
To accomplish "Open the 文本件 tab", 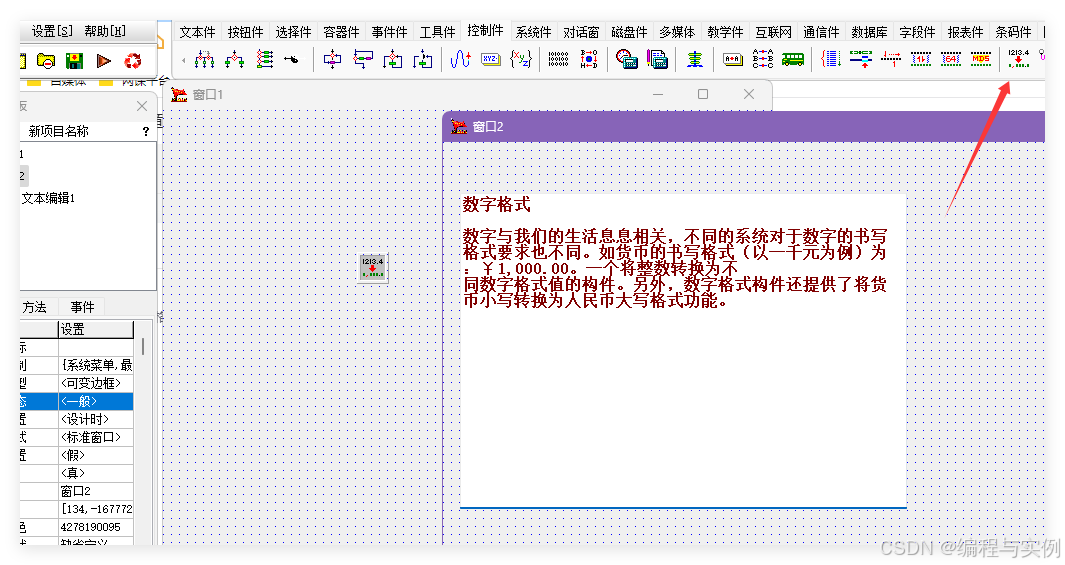I will pyautogui.click(x=197, y=32).
